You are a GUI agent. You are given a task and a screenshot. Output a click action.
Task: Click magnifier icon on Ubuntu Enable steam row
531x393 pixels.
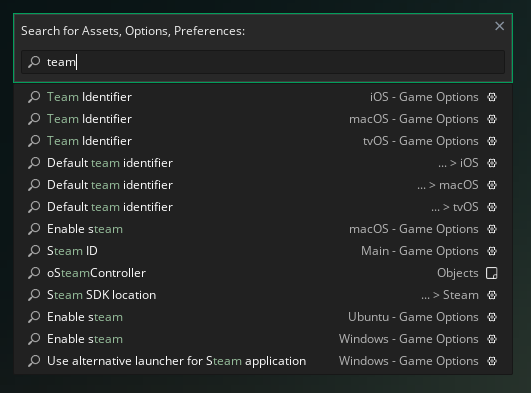[x=34, y=317]
